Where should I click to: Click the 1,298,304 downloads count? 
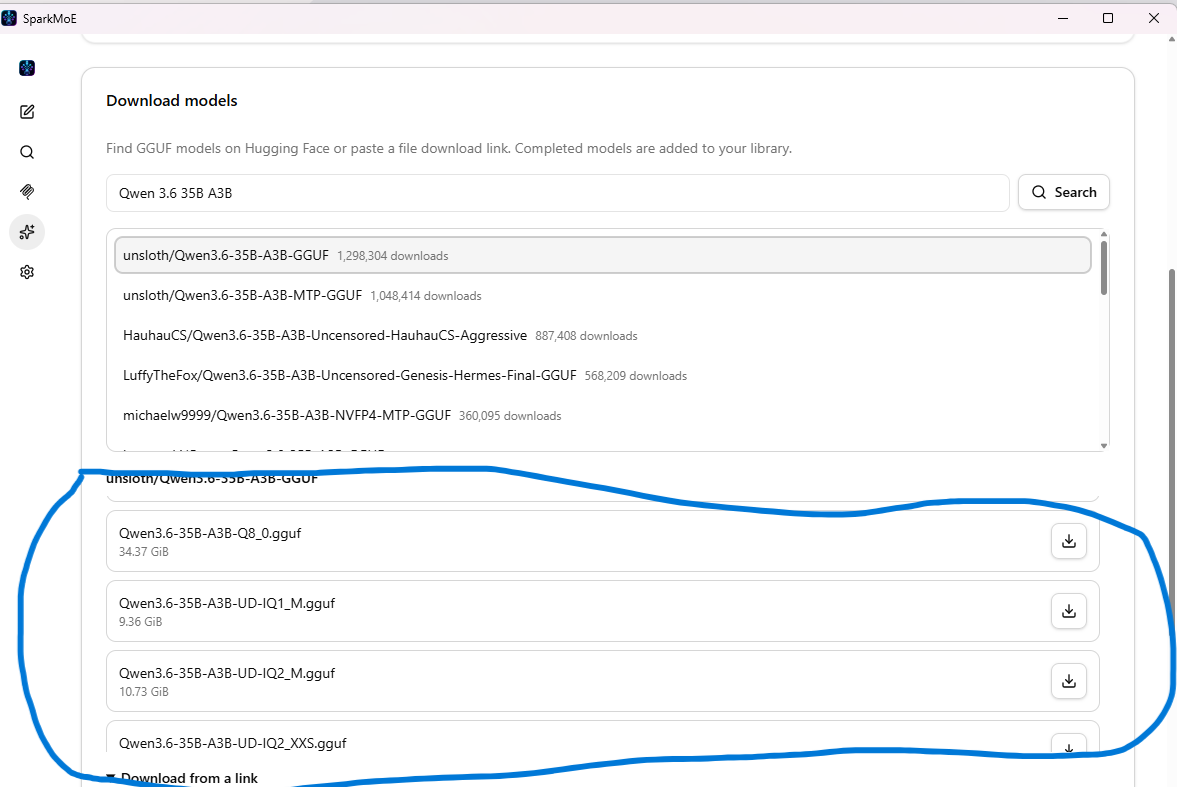[x=393, y=256]
